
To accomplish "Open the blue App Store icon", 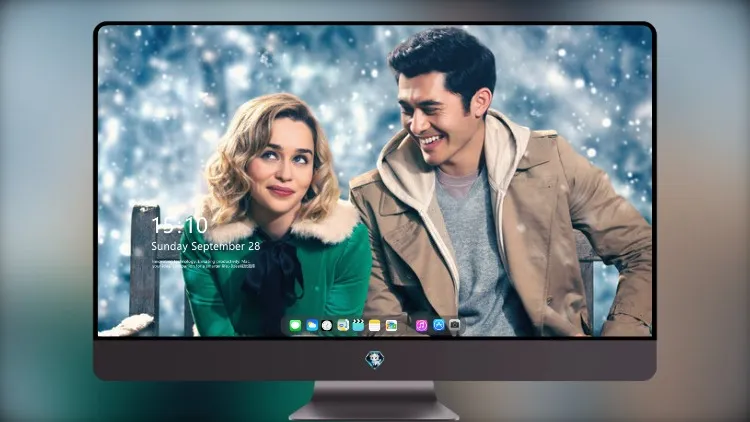I will (x=439, y=325).
